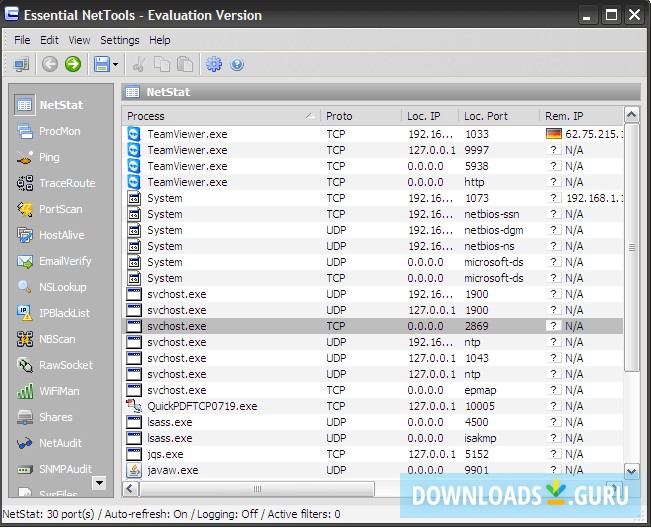
Task: Select the jqs.exe row
Action: [373, 454]
